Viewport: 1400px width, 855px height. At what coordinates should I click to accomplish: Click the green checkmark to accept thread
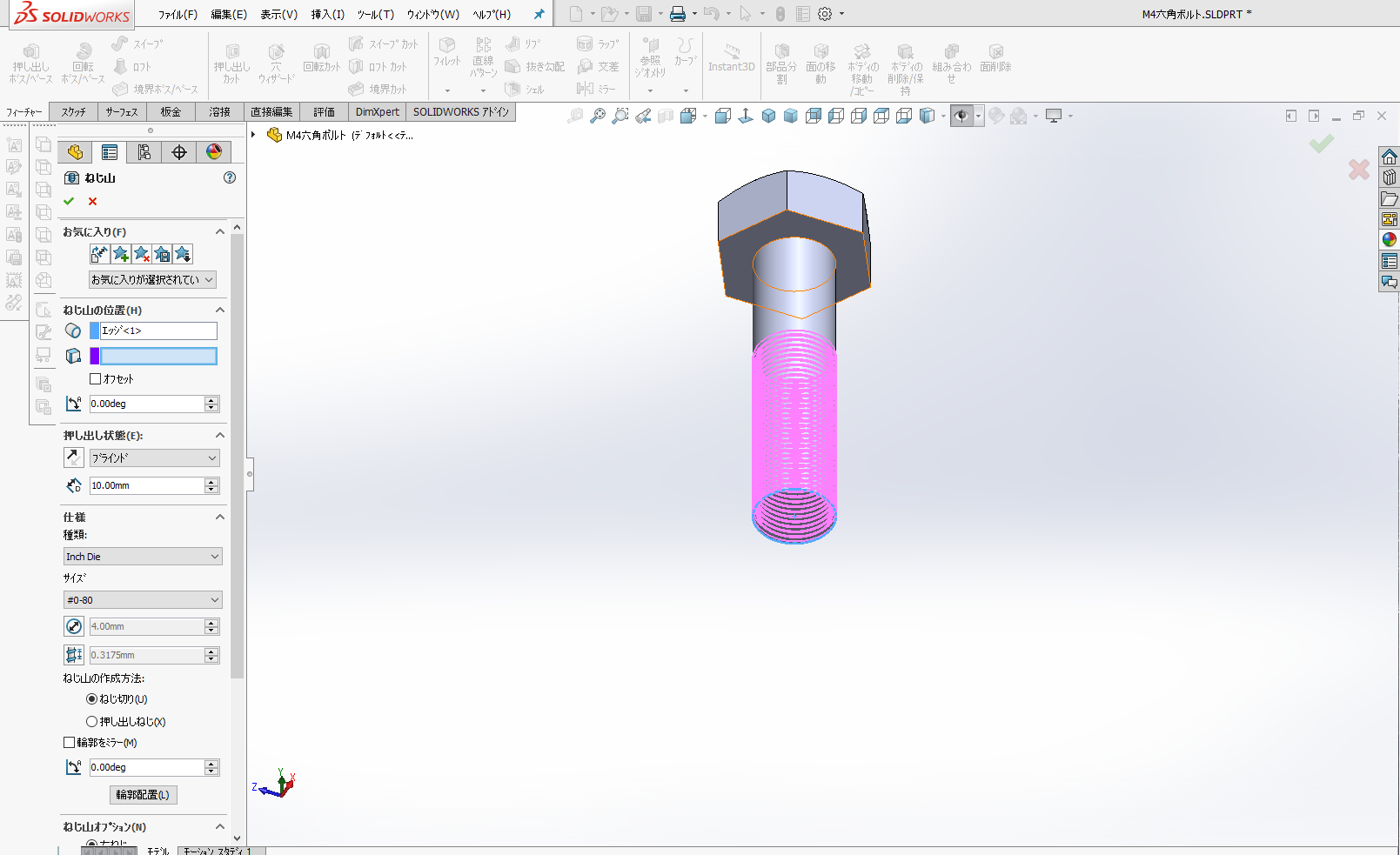click(69, 201)
